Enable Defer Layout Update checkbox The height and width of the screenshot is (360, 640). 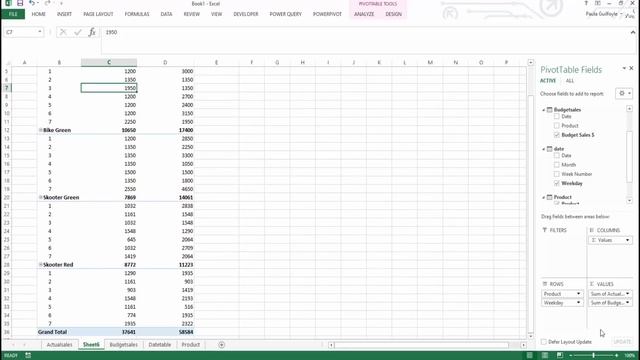(x=544, y=342)
